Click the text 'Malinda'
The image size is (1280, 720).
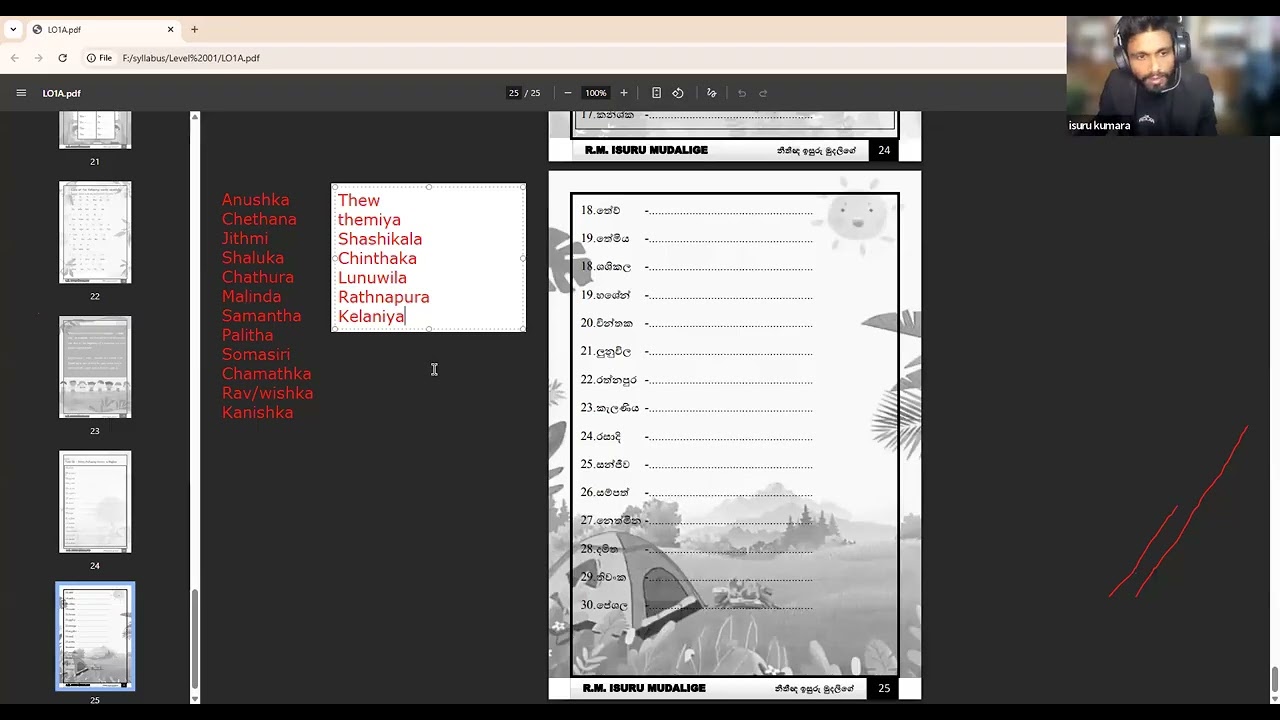click(x=252, y=296)
